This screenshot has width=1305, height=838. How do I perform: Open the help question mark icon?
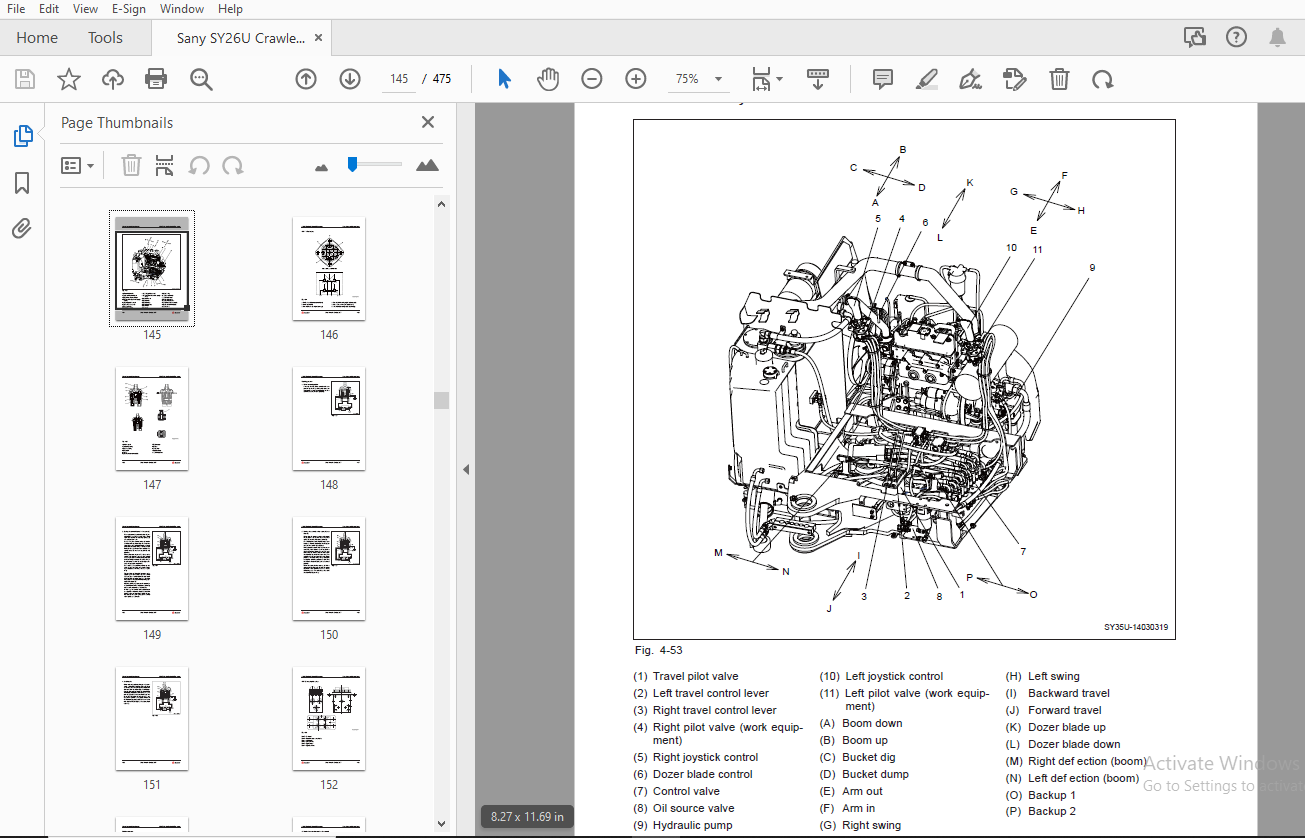tap(1237, 38)
